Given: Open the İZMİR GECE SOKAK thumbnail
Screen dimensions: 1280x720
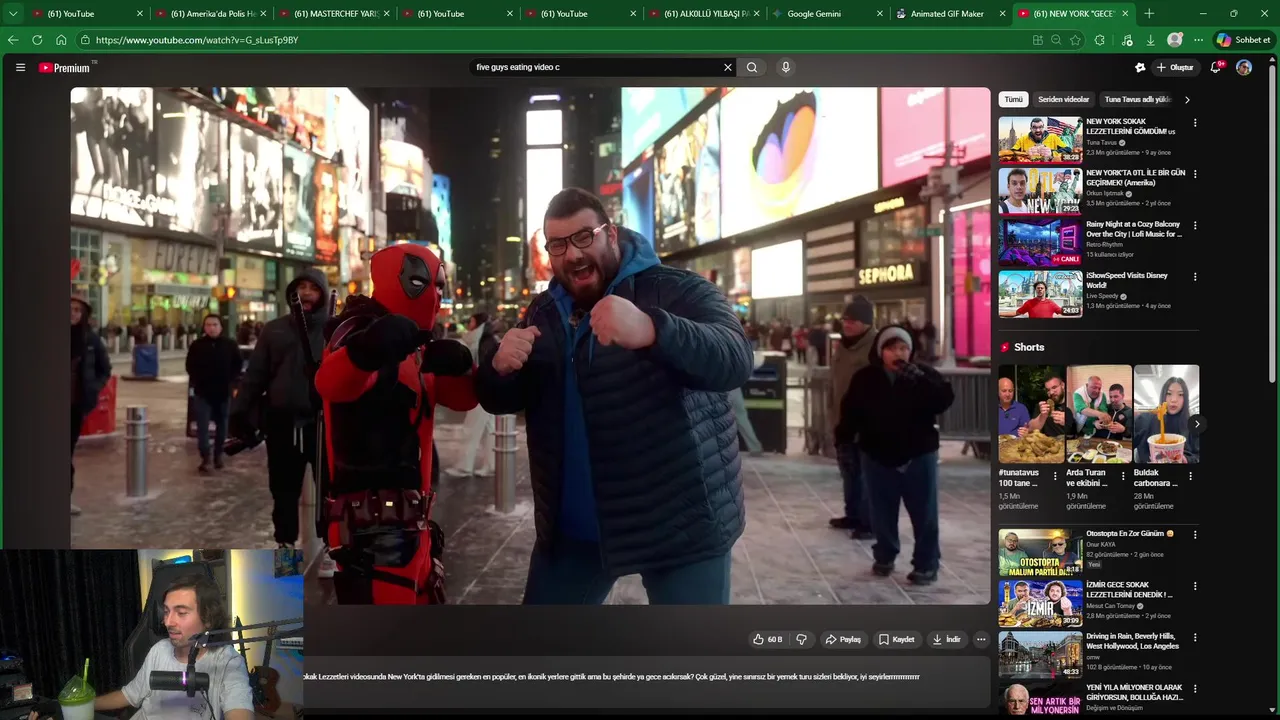Looking at the screenshot, I should pos(1040,603).
